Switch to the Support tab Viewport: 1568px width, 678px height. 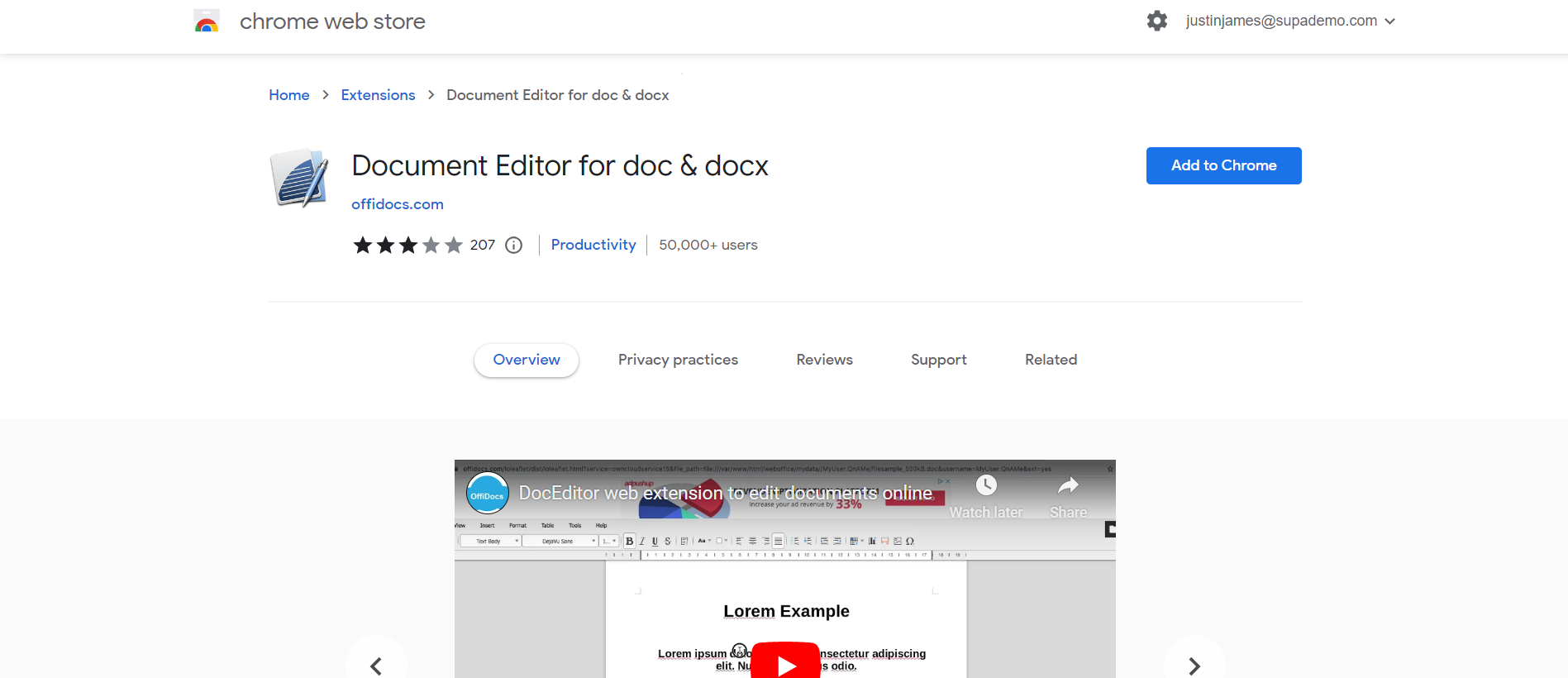pyautogui.click(x=939, y=360)
